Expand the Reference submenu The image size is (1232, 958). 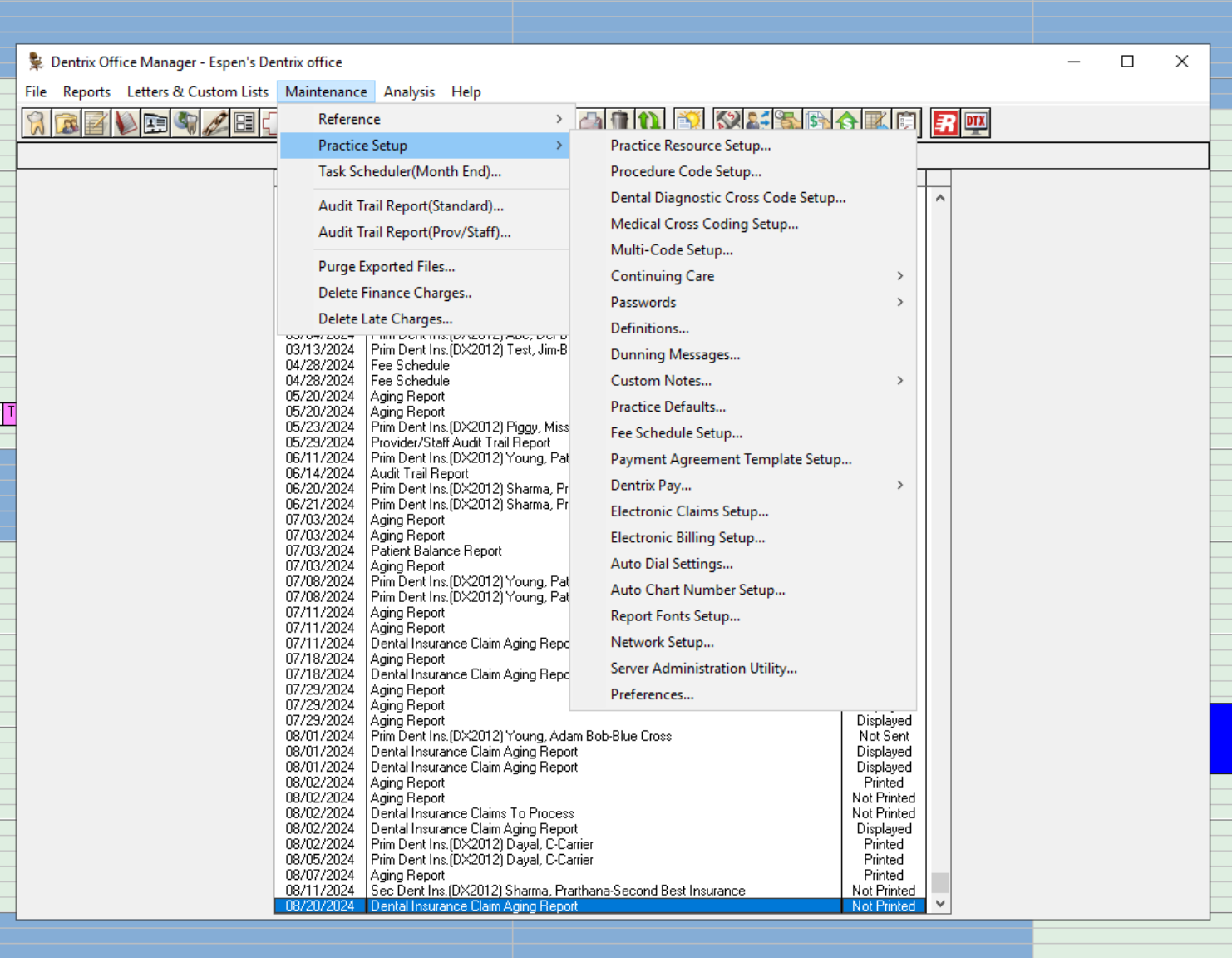pyautogui.click(x=424, y=119)
